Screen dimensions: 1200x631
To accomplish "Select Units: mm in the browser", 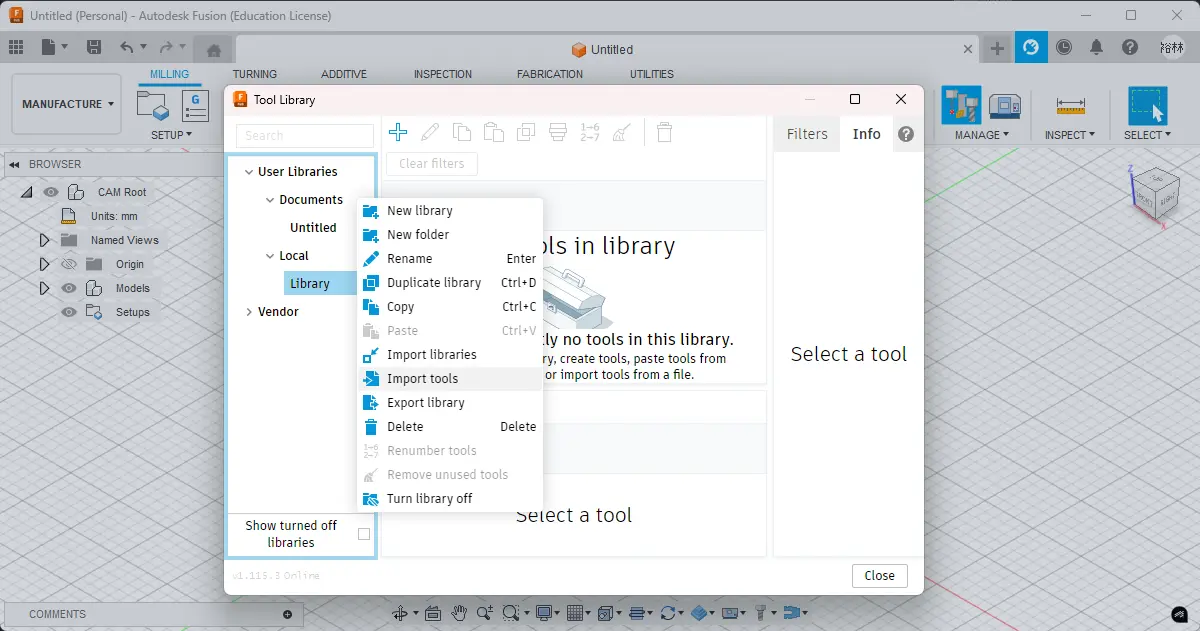I will click(114, 216).
